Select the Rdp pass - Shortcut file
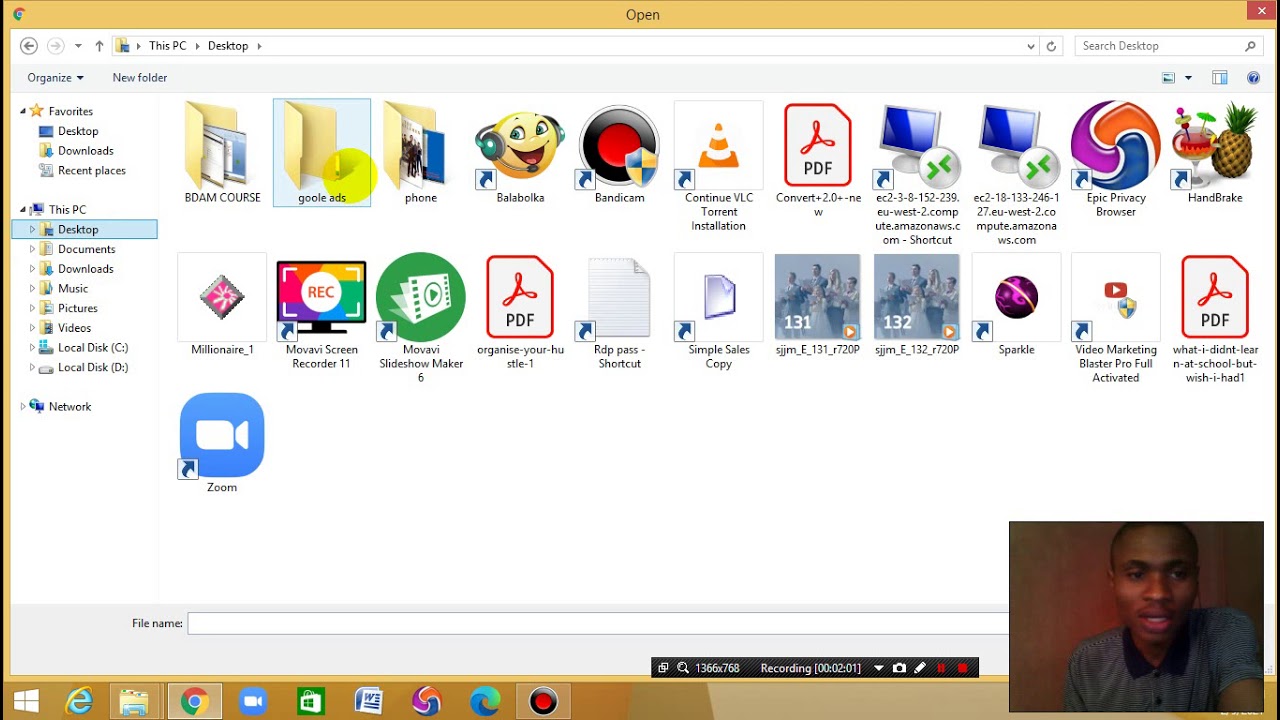This screenshot has height=720, width=1280. click(x=619, y=312)
